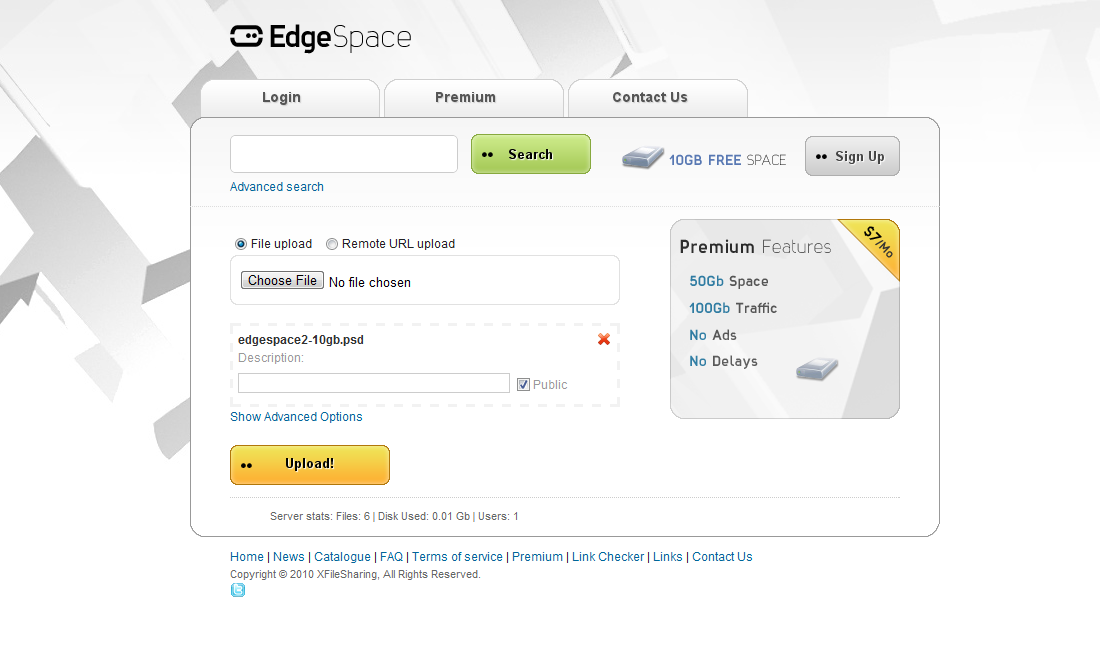Remove edgespace2-10gb.psd with red X icon

603,339
